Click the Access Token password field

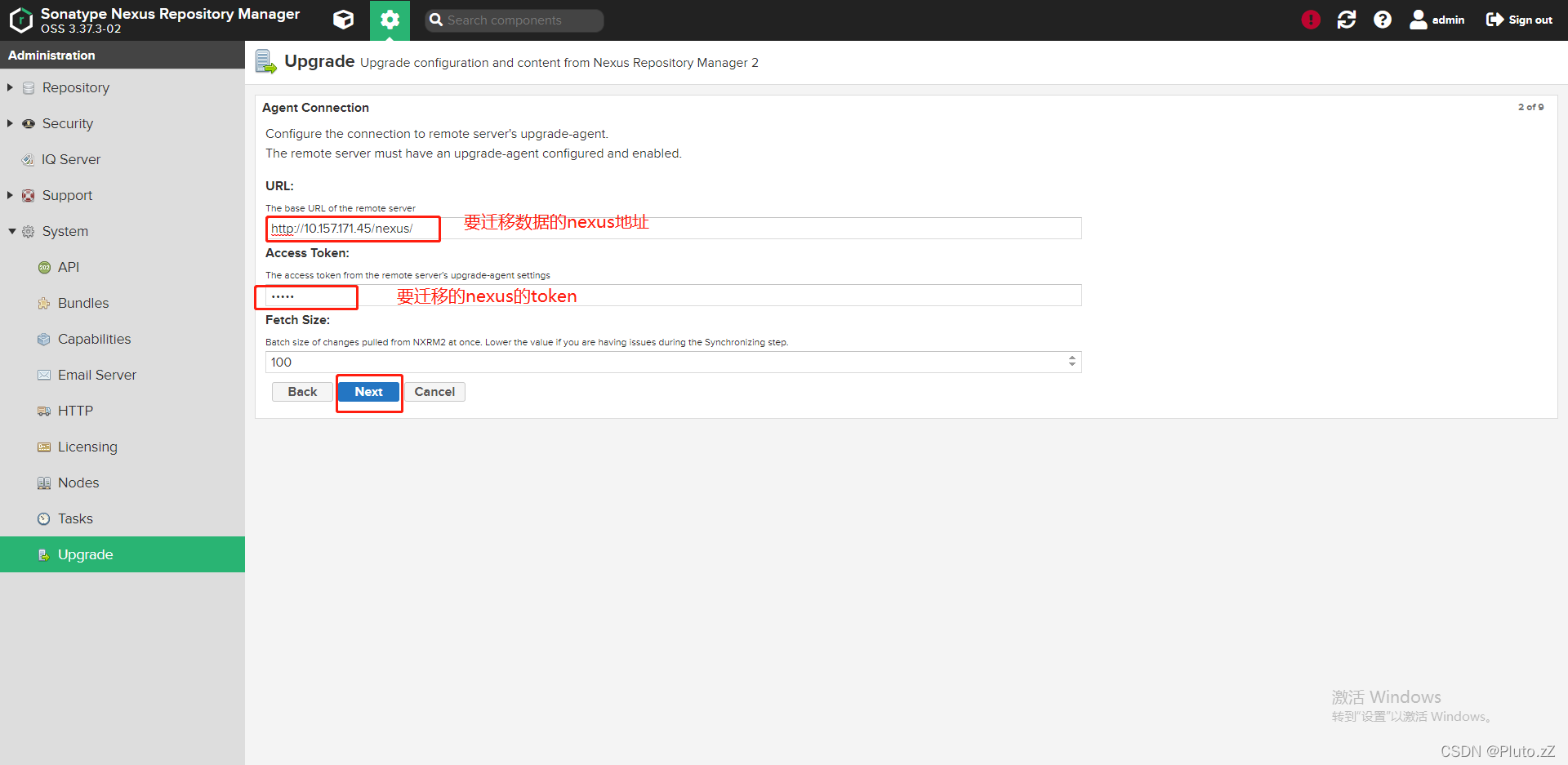(x=674, y=295)
